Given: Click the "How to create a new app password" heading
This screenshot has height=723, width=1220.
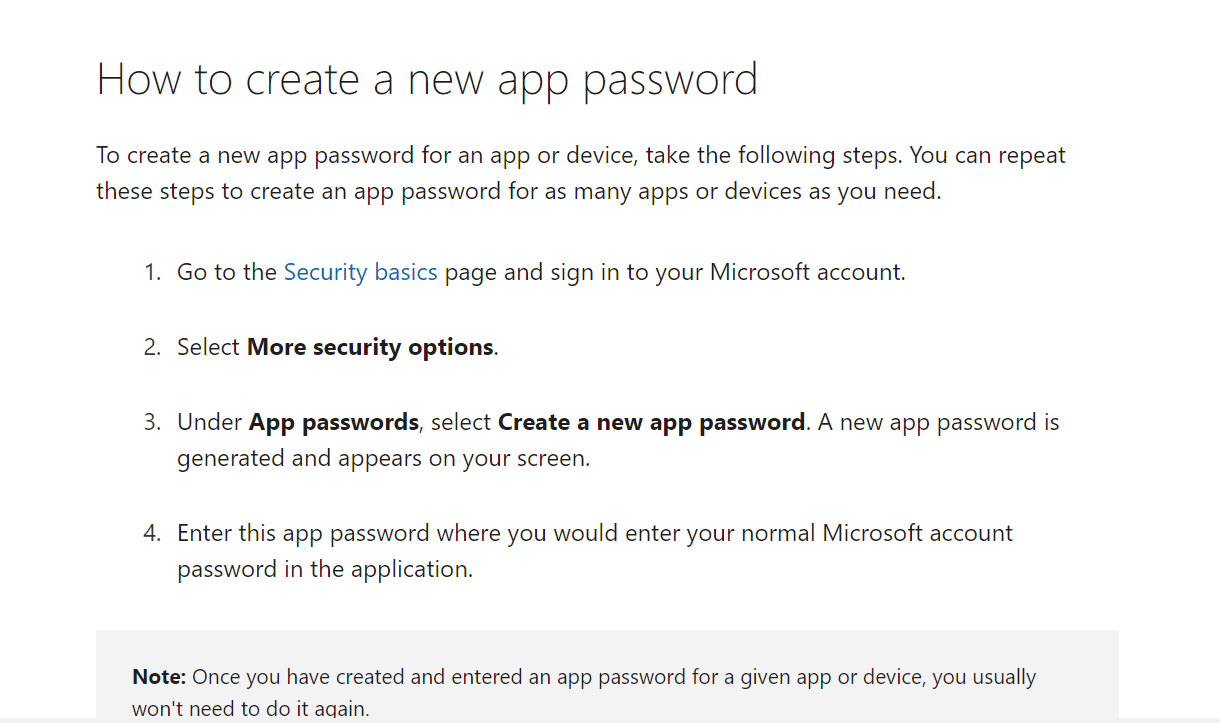Looking at the screenshot, I should (427, 80).
